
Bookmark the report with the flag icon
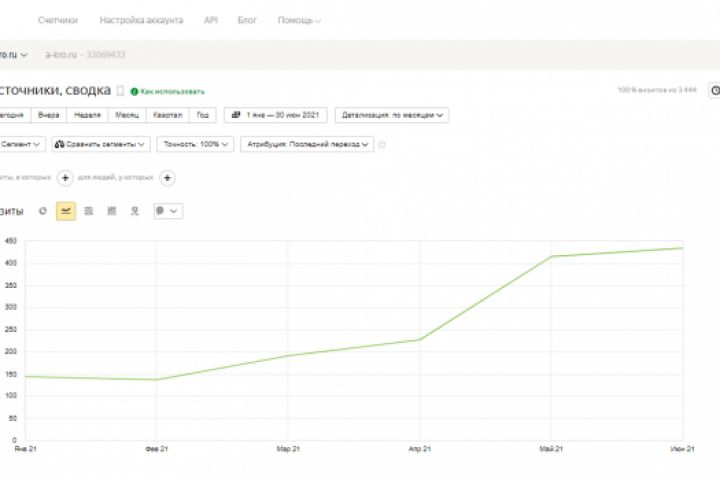(x=121, y=91)
